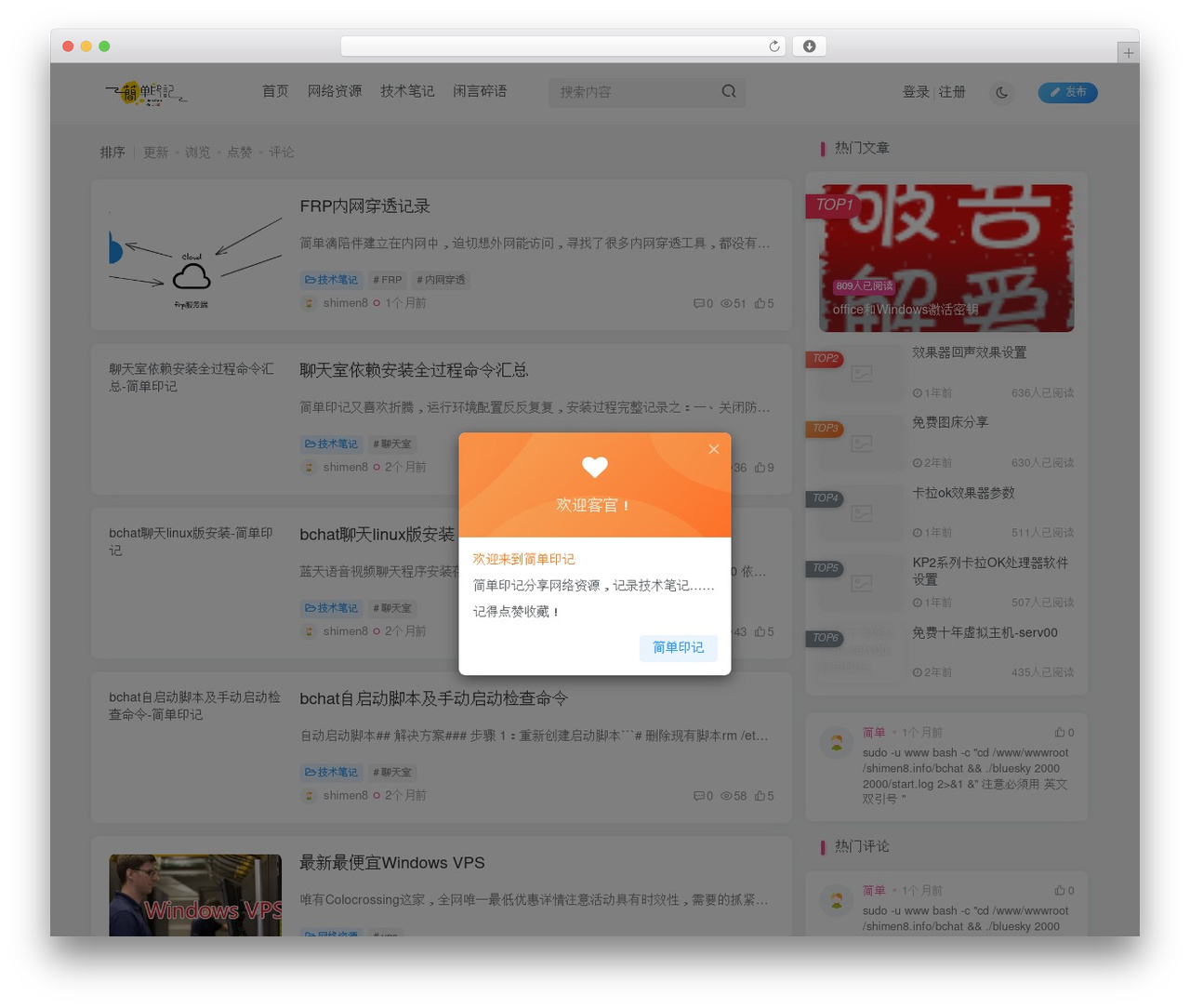1190x1008 pixels.
Task: Open hot article 免费图床分享
Action: click(949, 422)
